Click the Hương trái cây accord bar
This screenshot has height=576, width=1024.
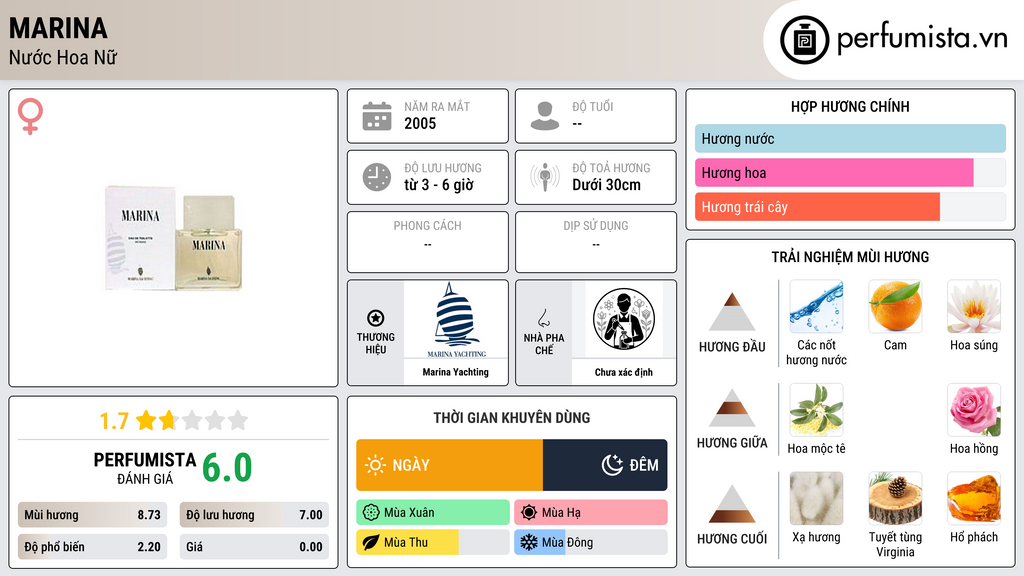(x=850, y=206)
